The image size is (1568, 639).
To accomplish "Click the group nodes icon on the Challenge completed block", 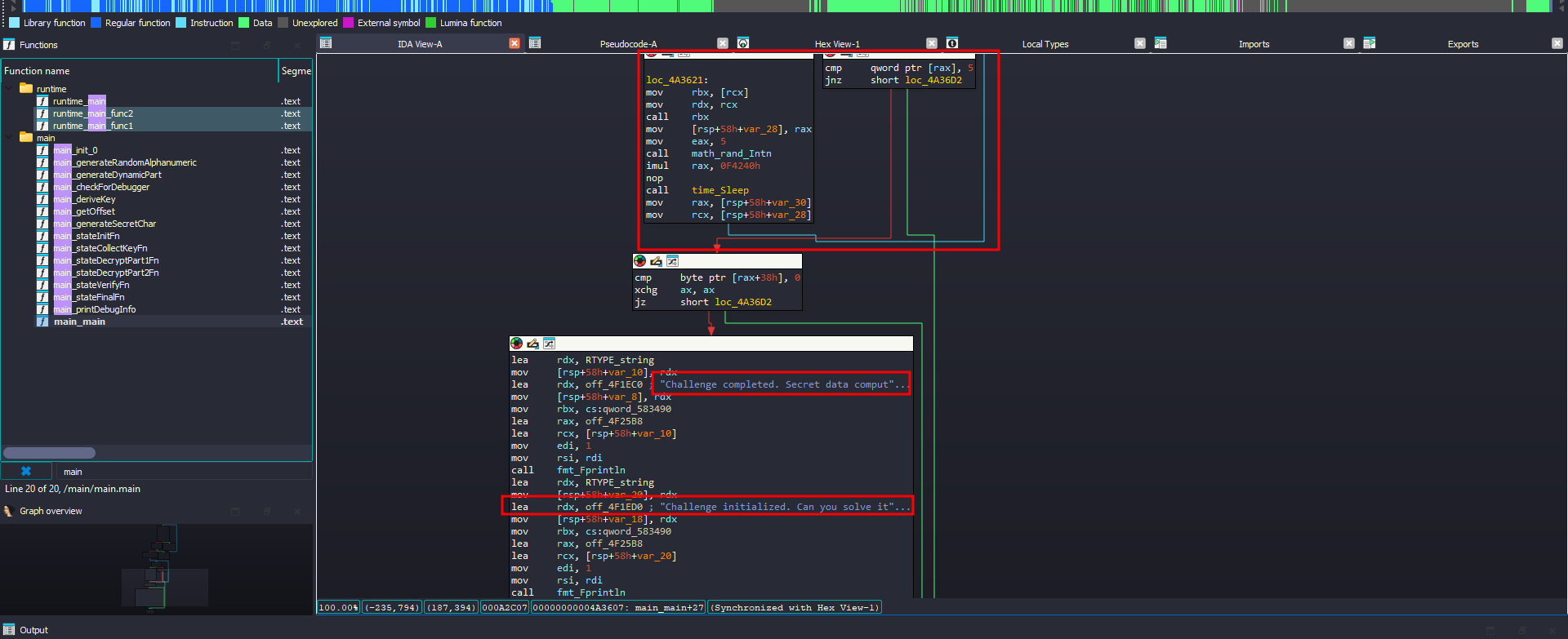I will pos(549,344).
